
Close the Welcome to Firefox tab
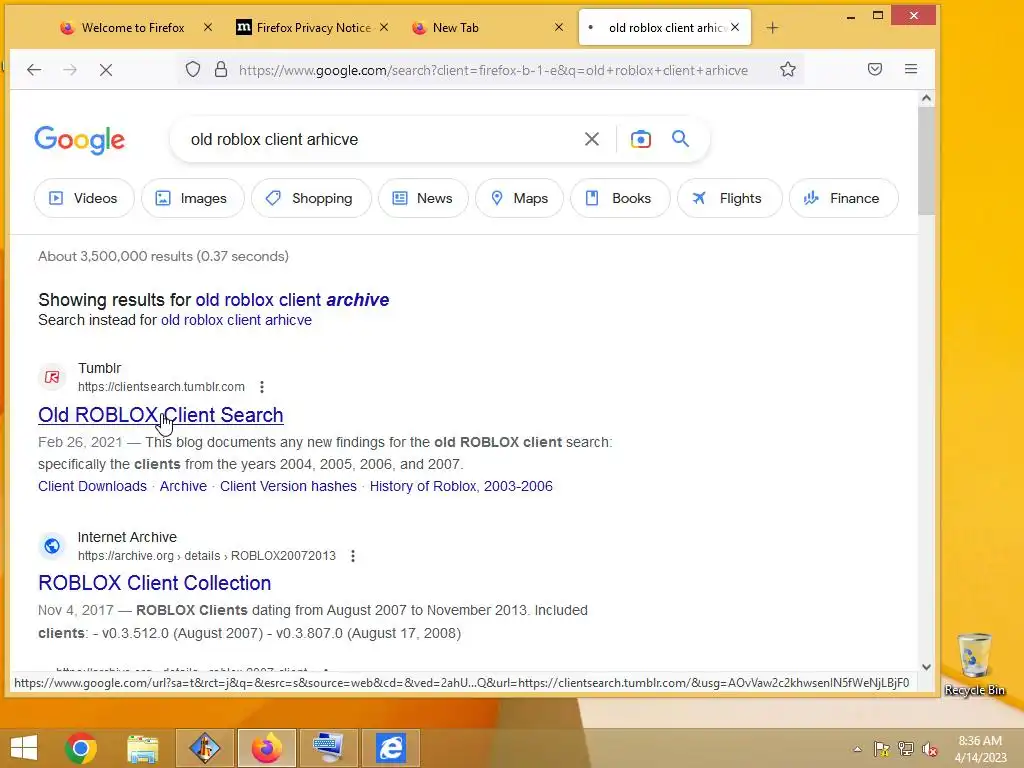click(x=208, y=27)
